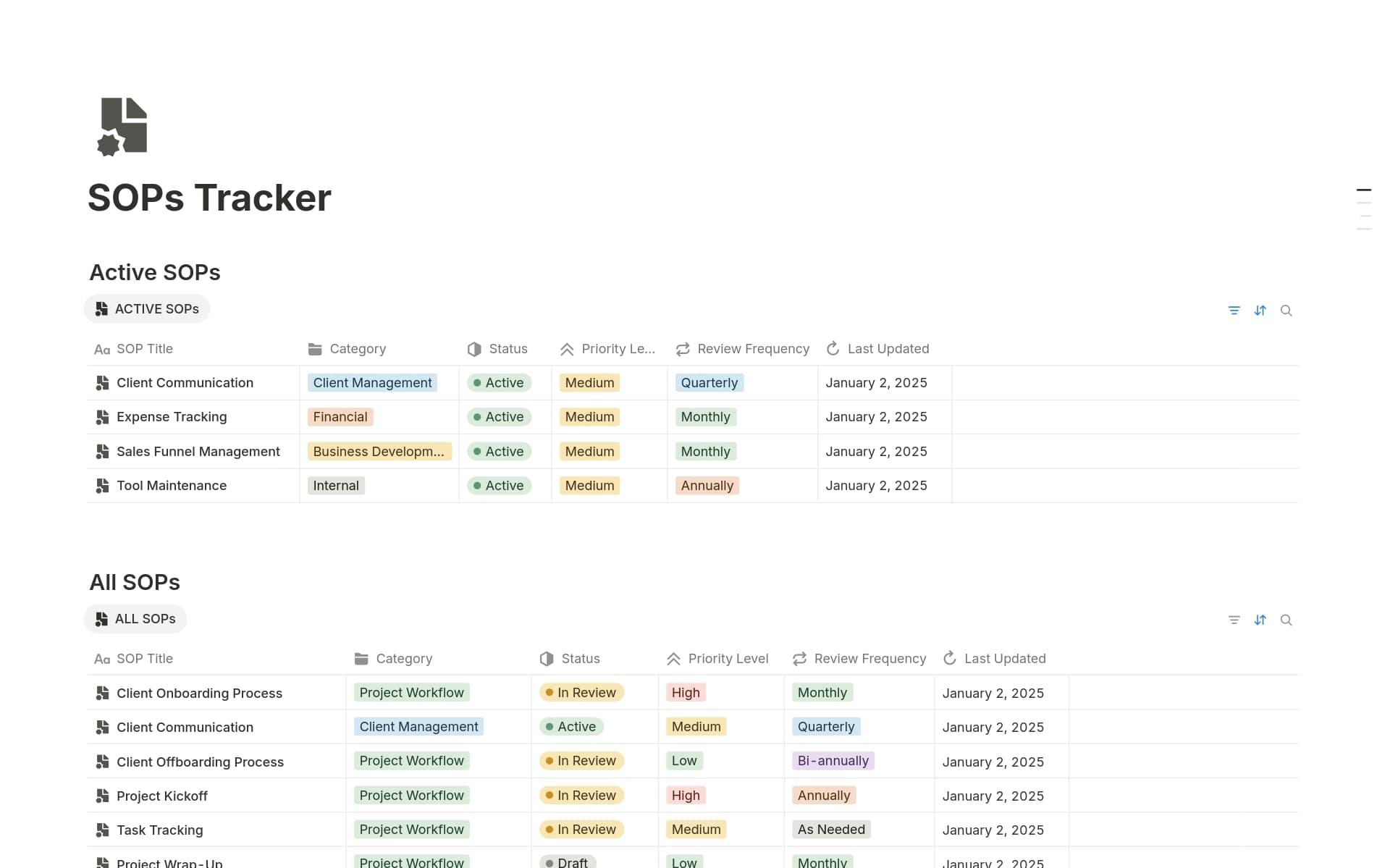
Task: Click the clock icon on Last Updated column
Action: pyautogui.click(x=833, y=348)
